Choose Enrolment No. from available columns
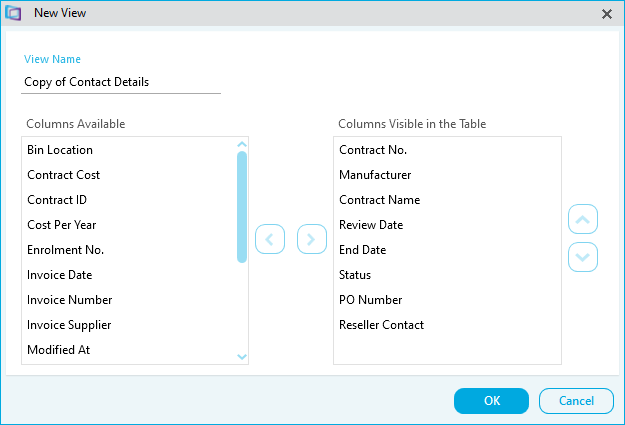 65,250
